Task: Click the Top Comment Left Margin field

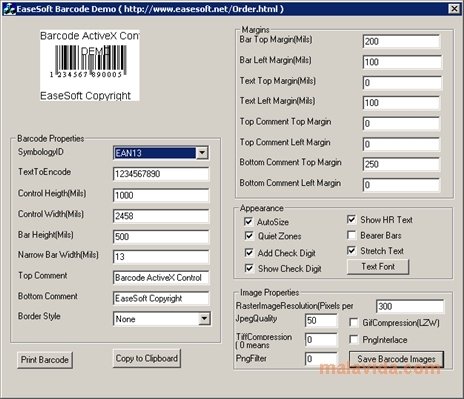Action: pyautogui.click(x=401, y=144)
